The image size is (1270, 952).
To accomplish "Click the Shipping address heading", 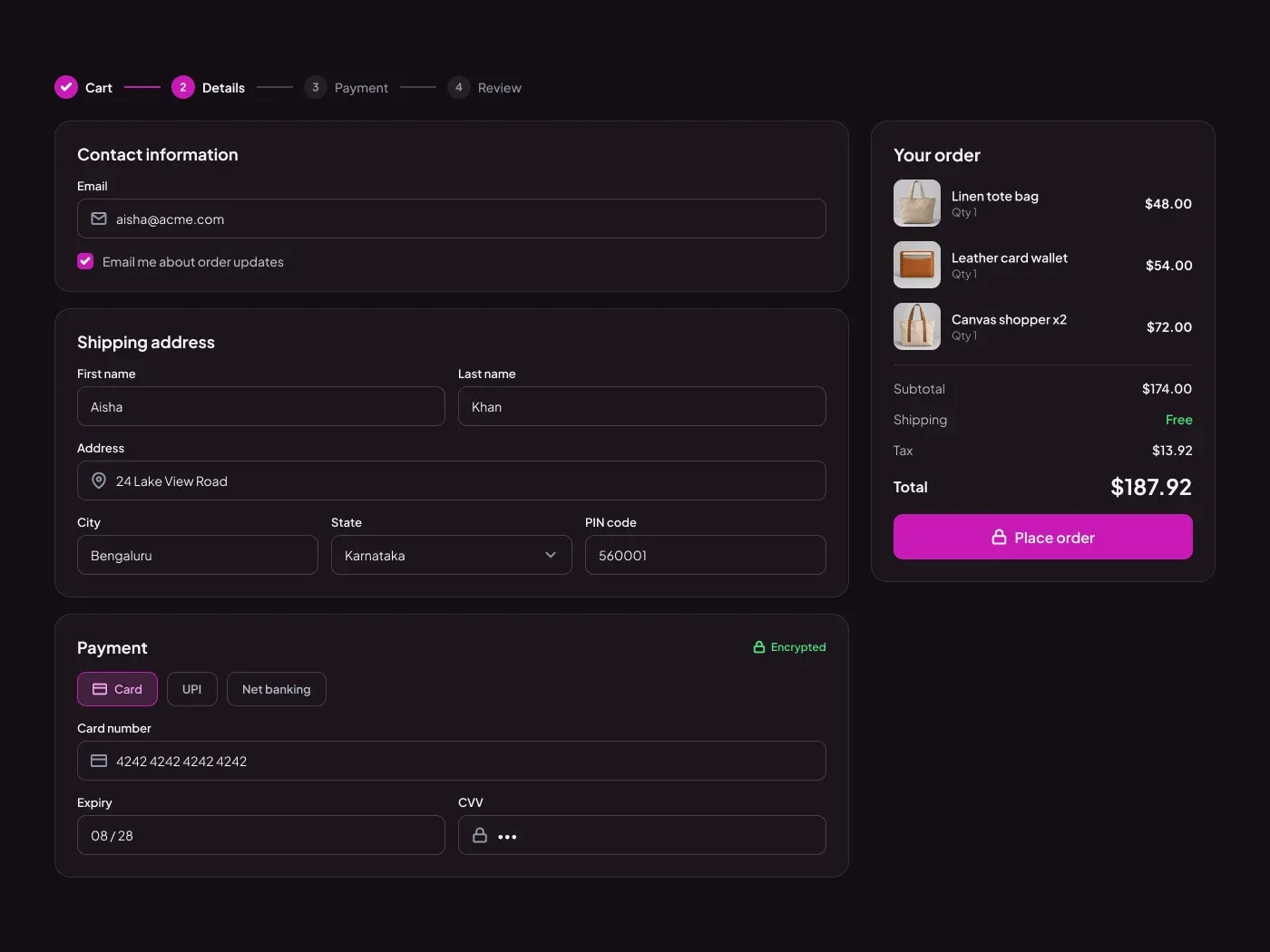I will coord(146,342).
